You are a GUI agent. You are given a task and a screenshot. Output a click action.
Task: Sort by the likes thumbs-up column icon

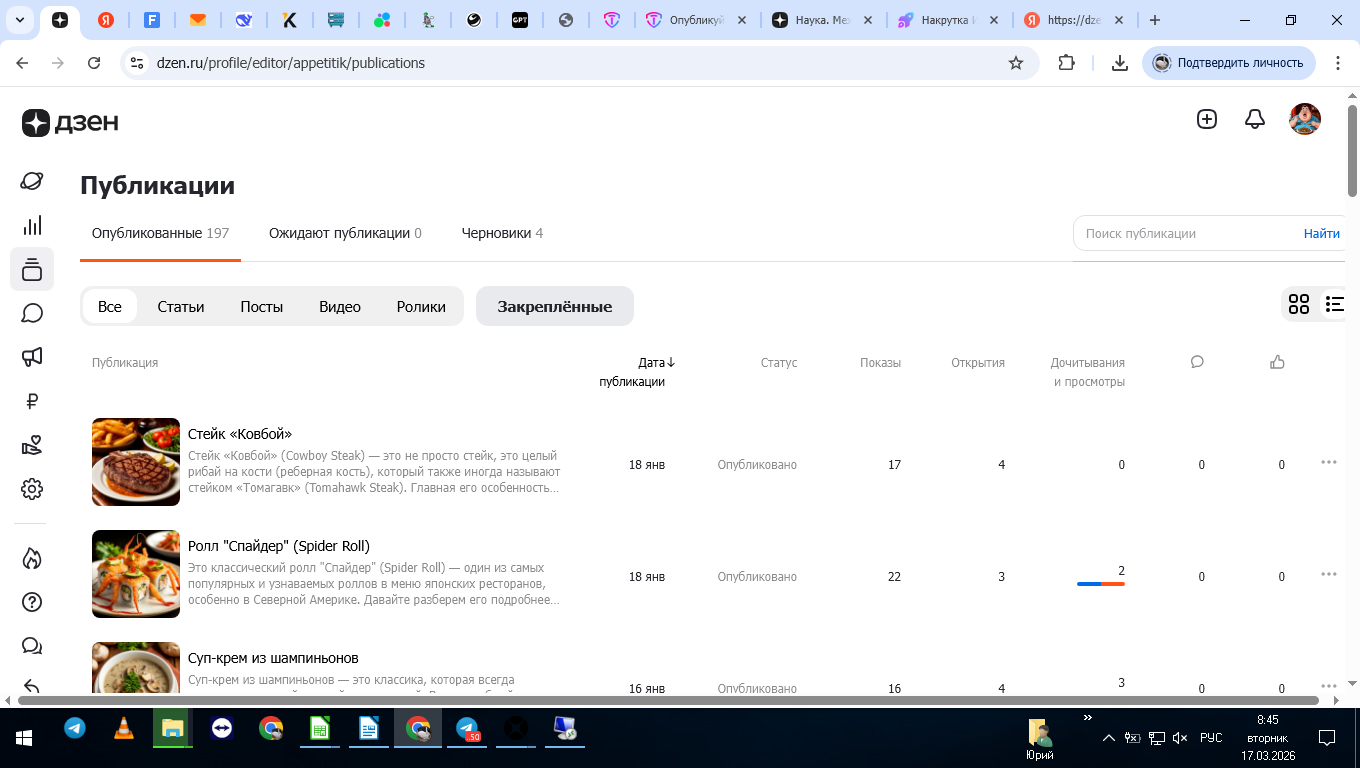pyautogui.click(x=1277, y=362)
